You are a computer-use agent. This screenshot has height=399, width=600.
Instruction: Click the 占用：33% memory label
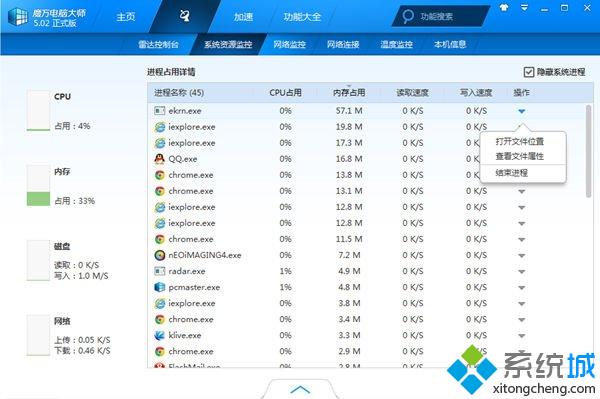pyautogui.click(x=75, y=201)
